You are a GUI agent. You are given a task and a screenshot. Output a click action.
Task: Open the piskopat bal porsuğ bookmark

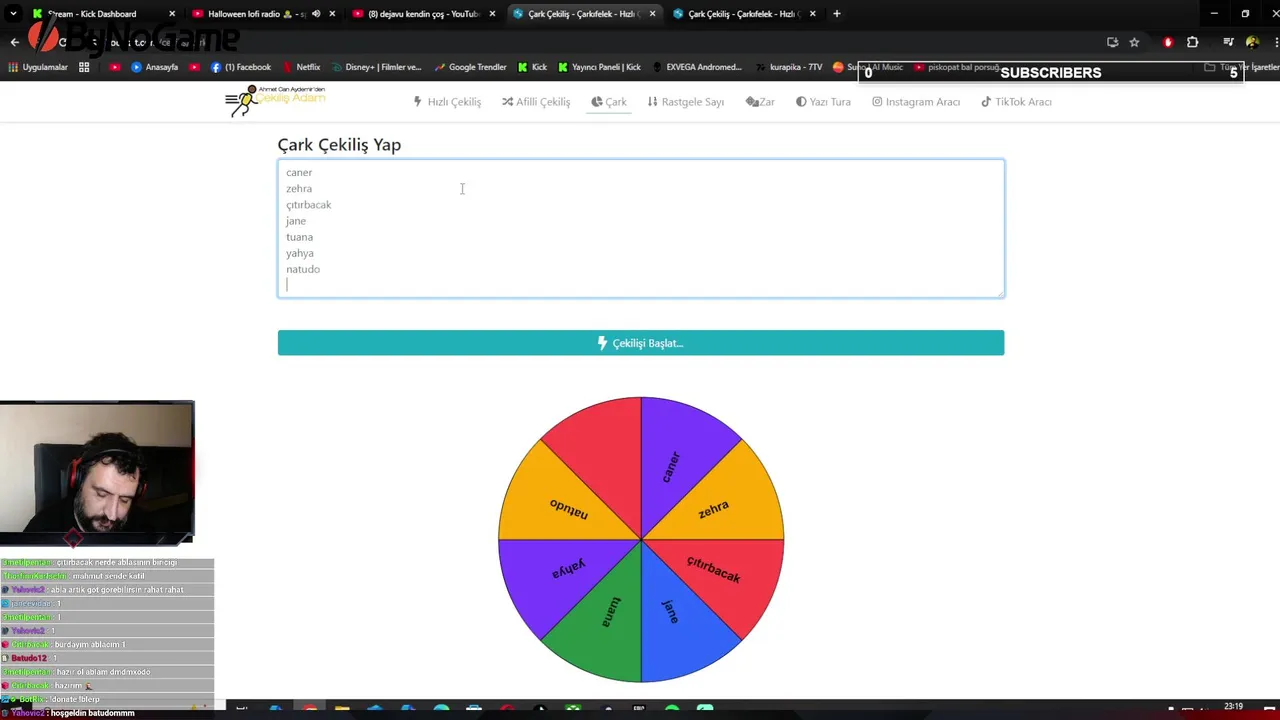(x=956, y=67)
